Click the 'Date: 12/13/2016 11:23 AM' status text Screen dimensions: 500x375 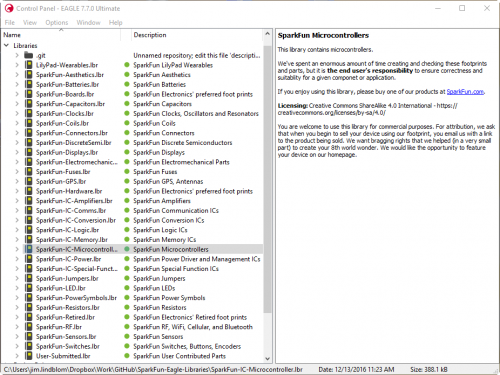tap(356, 369)
